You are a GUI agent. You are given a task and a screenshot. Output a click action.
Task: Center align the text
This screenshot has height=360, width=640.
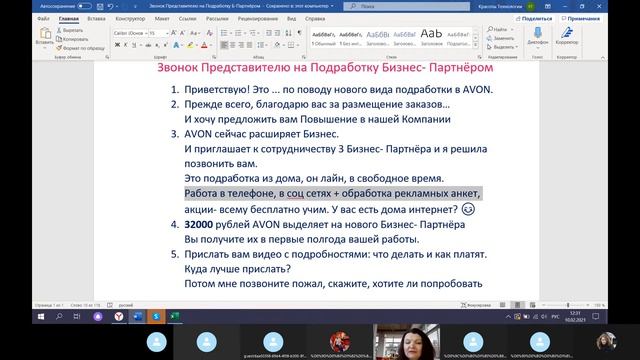[233, 45]
